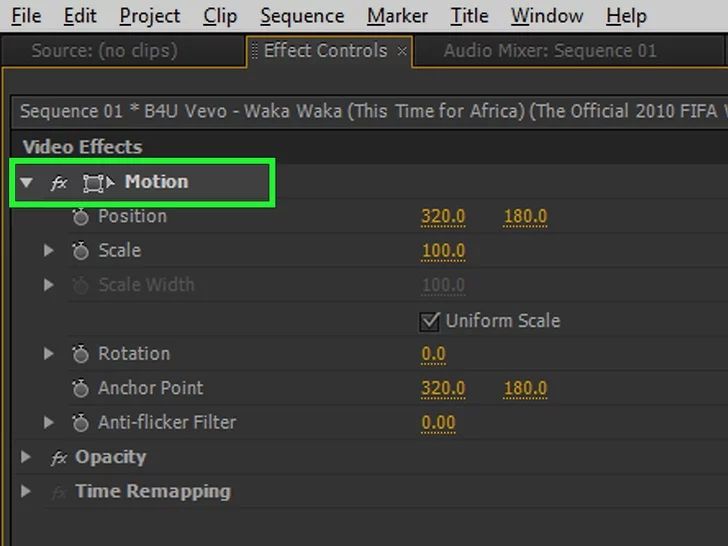Open the Help menu
Viewport: 728px width, 546px height.
pyautogui.click(x=626, y=16)
